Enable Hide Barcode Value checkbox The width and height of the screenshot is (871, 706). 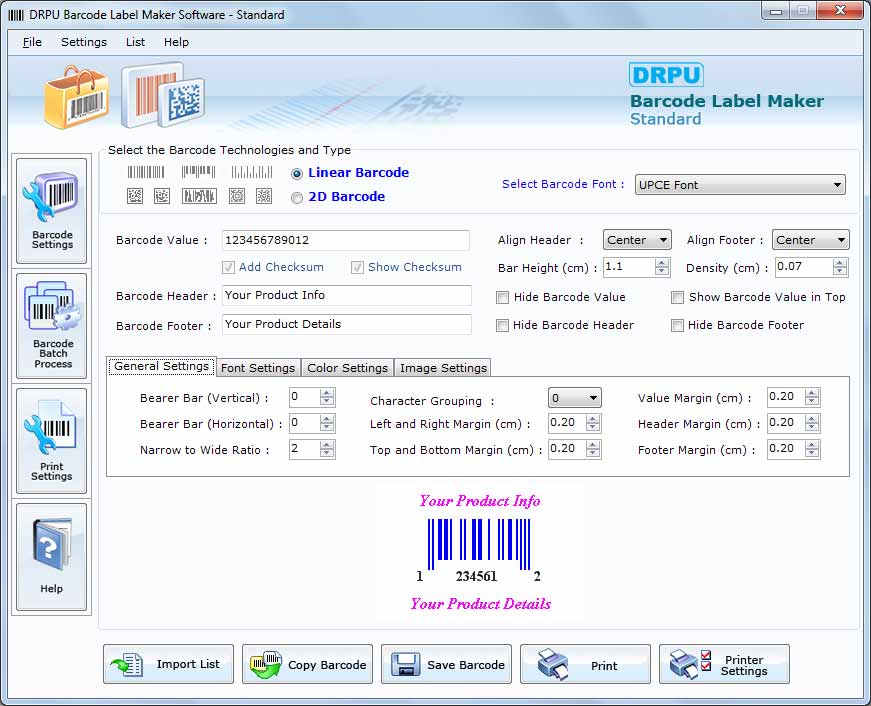[502, 298]
